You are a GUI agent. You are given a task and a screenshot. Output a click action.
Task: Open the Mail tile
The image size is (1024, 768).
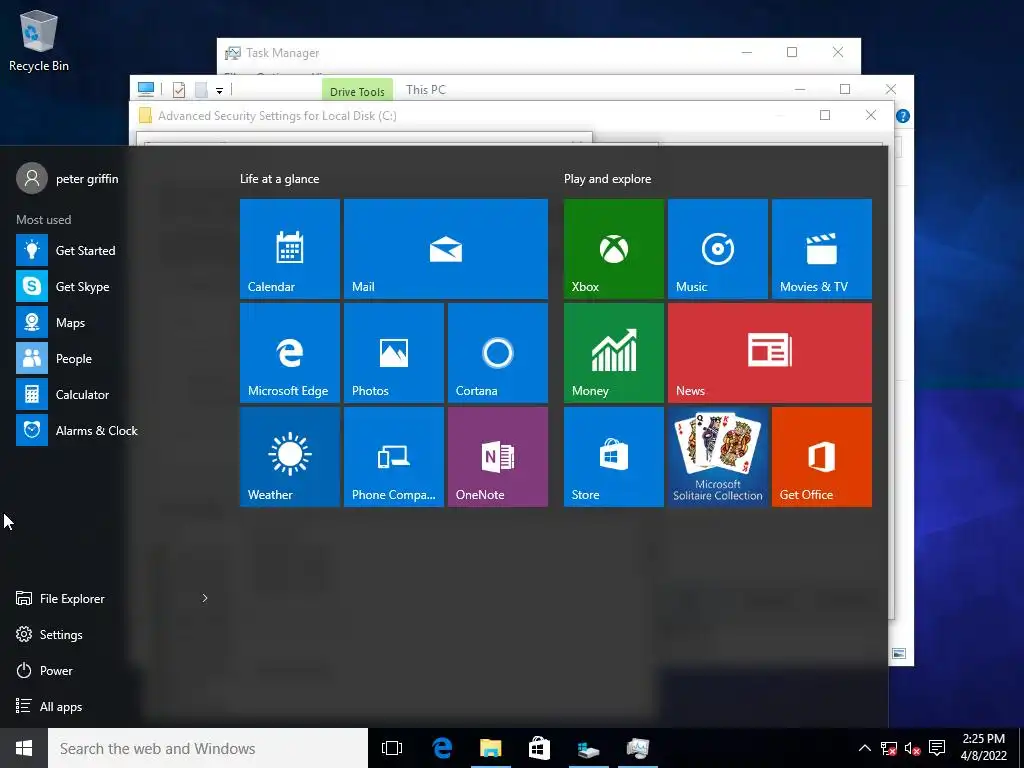pyautogui.click(x=445, y=249)
